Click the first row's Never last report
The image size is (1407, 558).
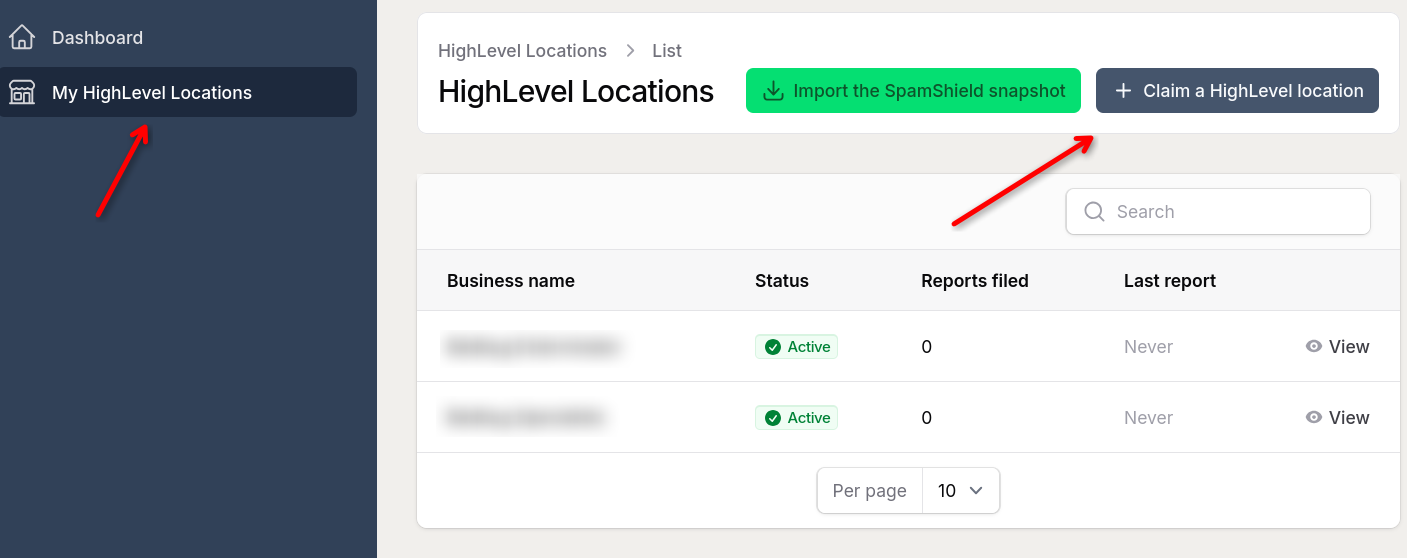coord(1148,347)
